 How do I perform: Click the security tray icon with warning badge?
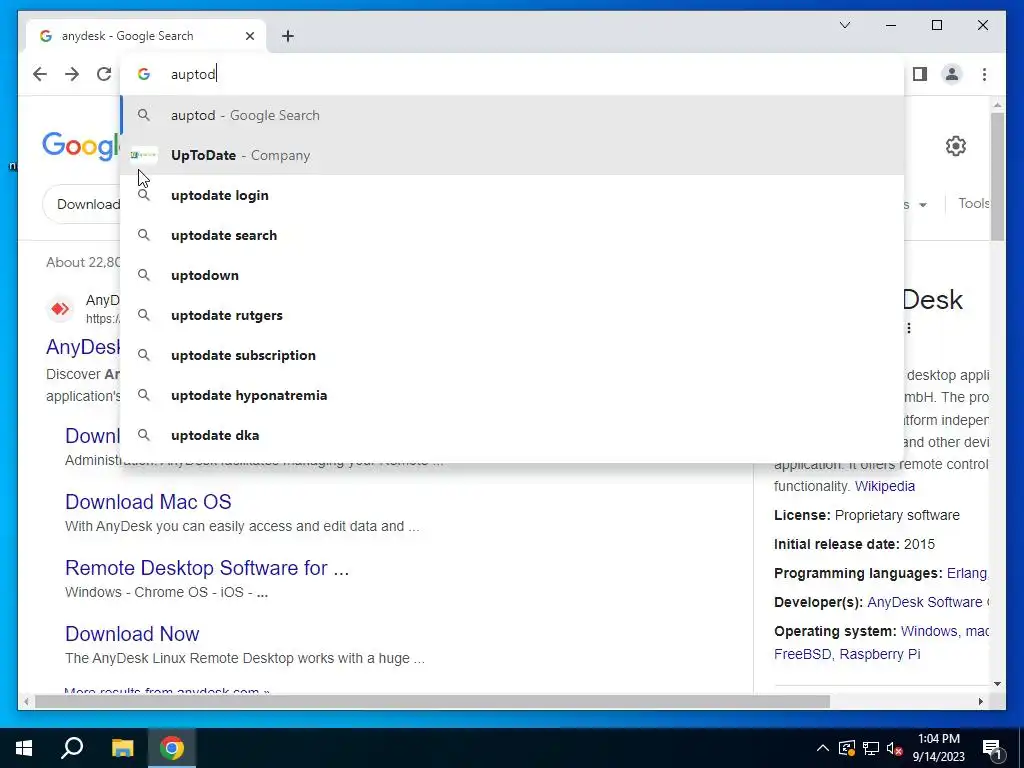[847, 748]
